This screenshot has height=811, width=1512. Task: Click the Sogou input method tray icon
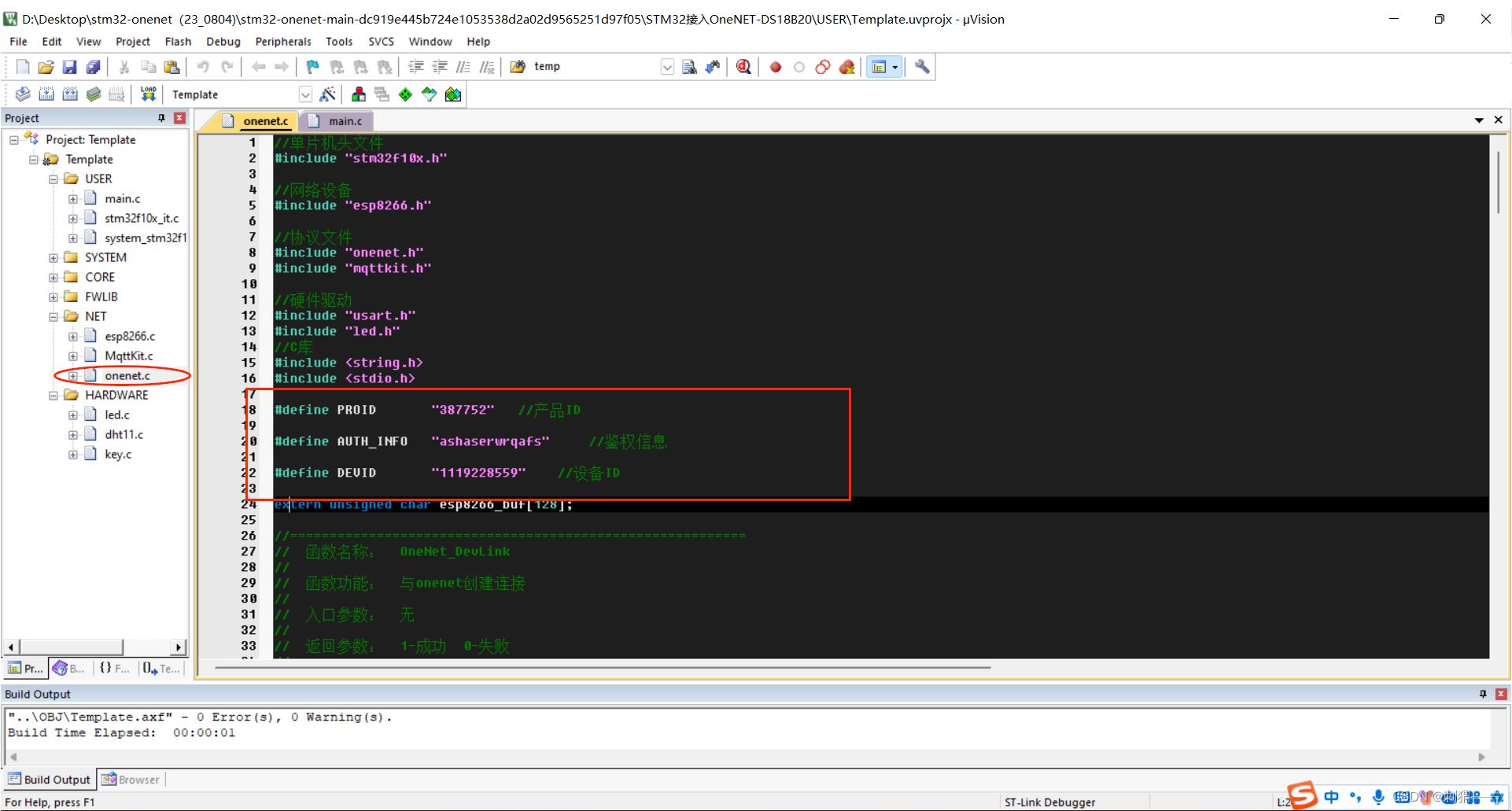click(x=1302, y=795)
